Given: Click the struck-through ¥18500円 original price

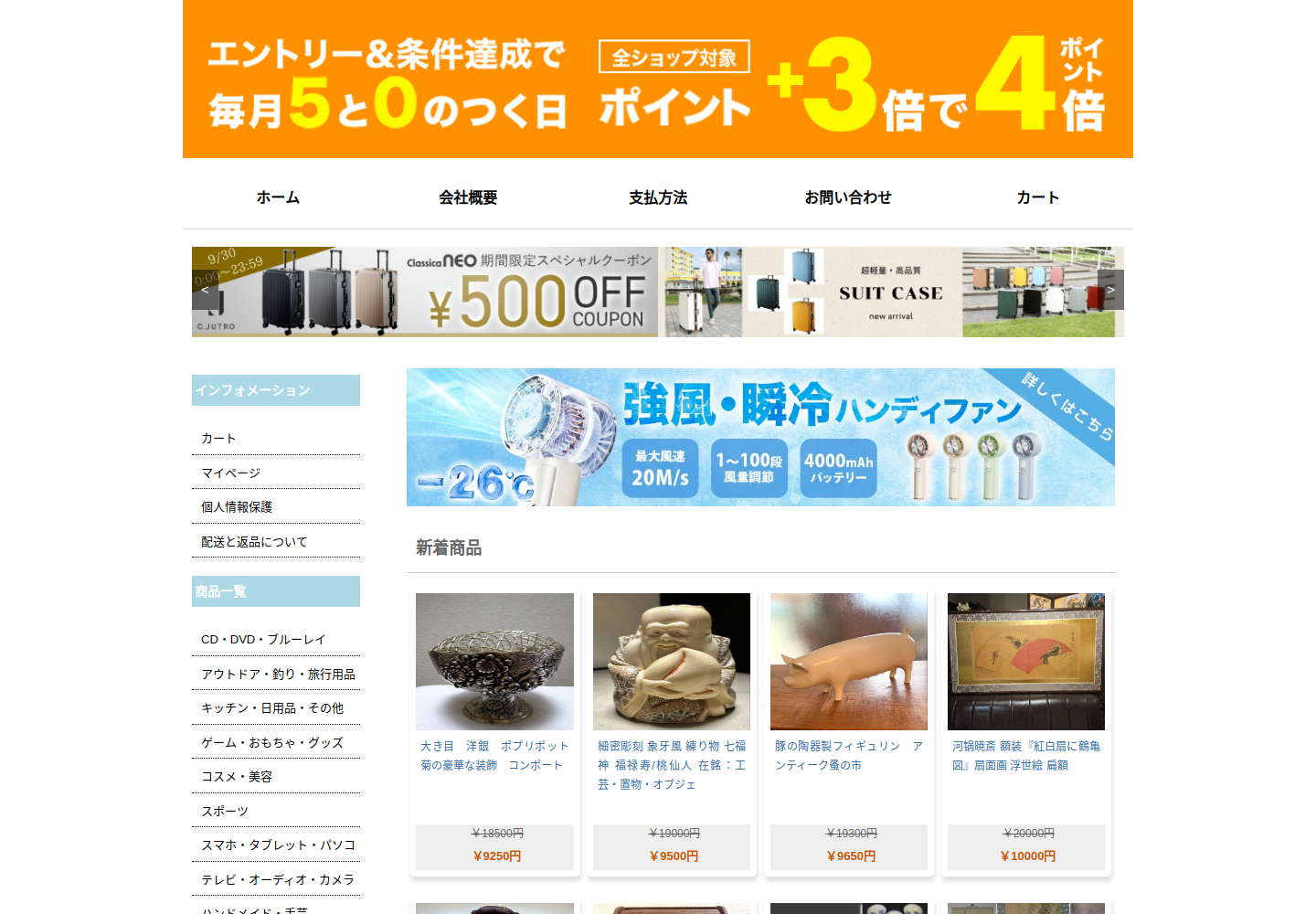Looking at the screenshot, I should [x=497, y=834].
